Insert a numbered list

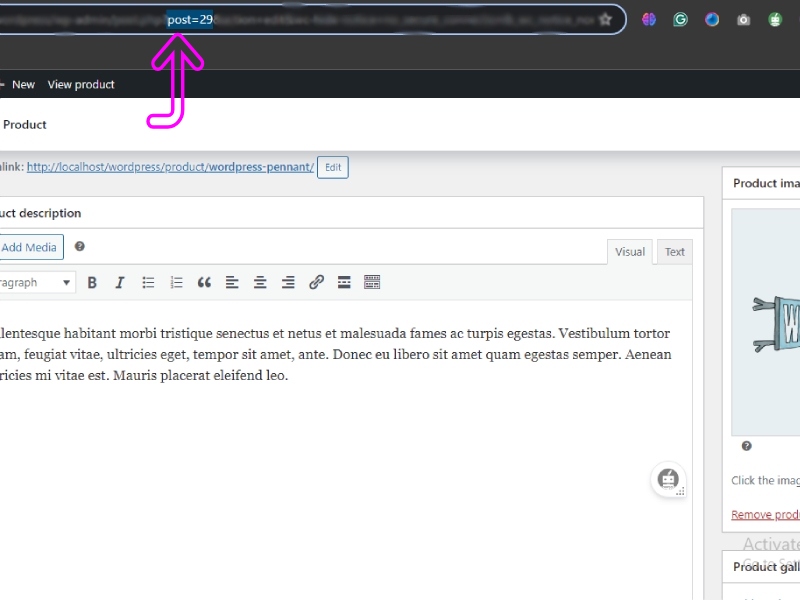point(176,282)
